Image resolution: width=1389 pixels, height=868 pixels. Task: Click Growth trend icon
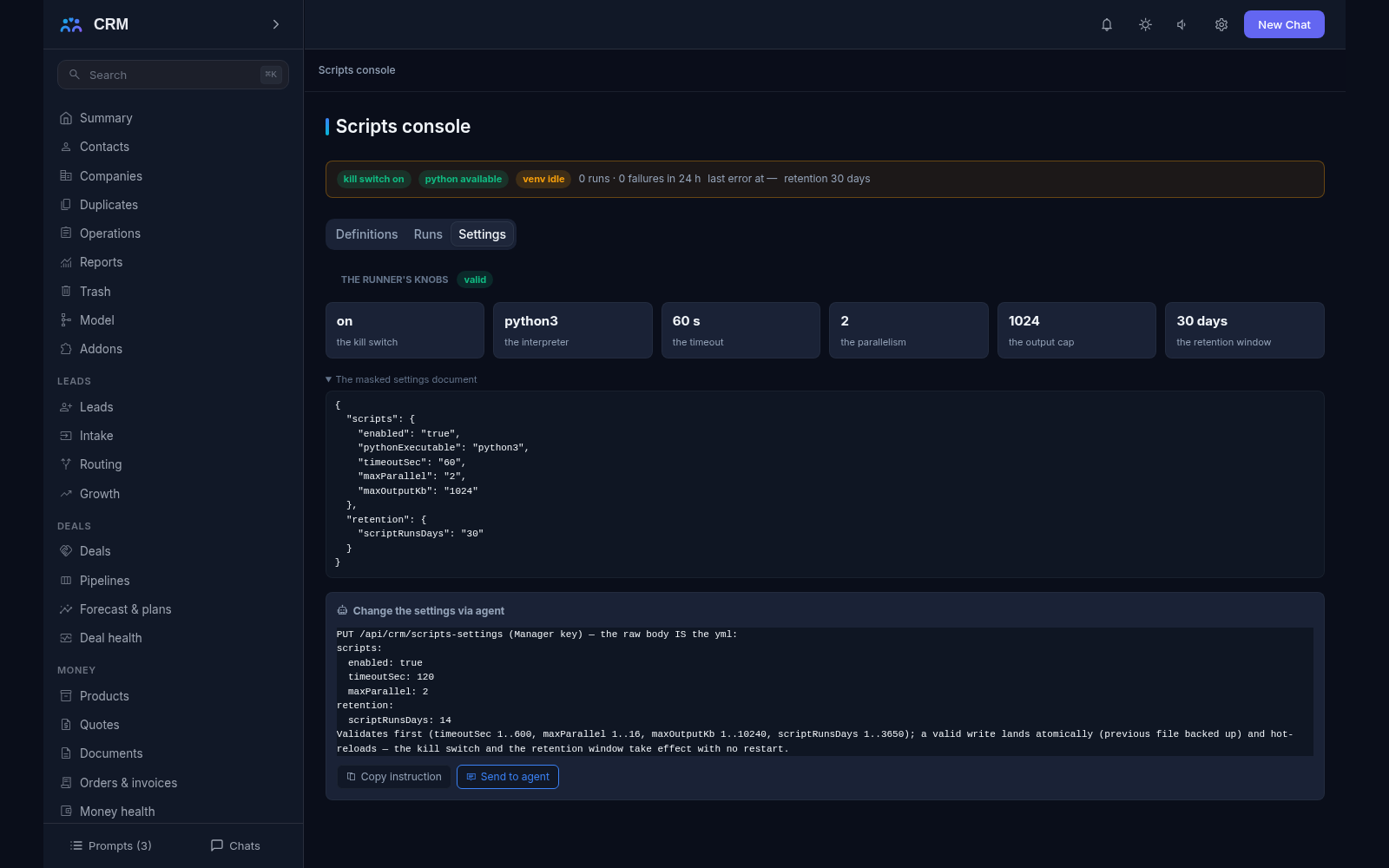[66, 494]
